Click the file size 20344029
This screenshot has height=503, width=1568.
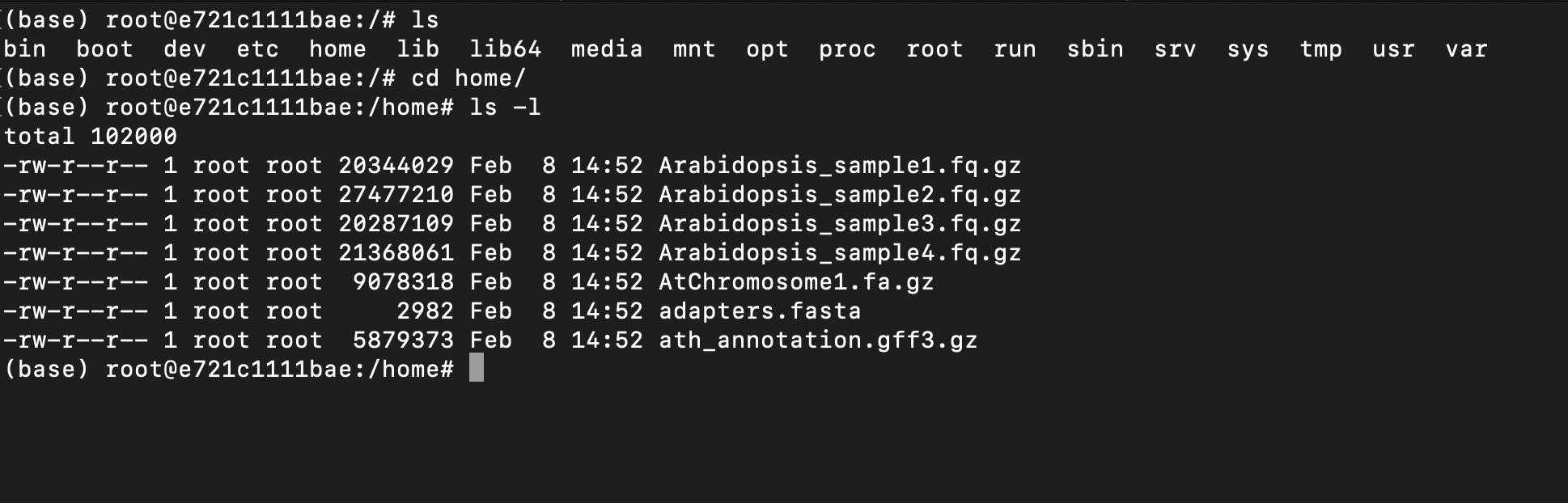click(x=396, y=166)
